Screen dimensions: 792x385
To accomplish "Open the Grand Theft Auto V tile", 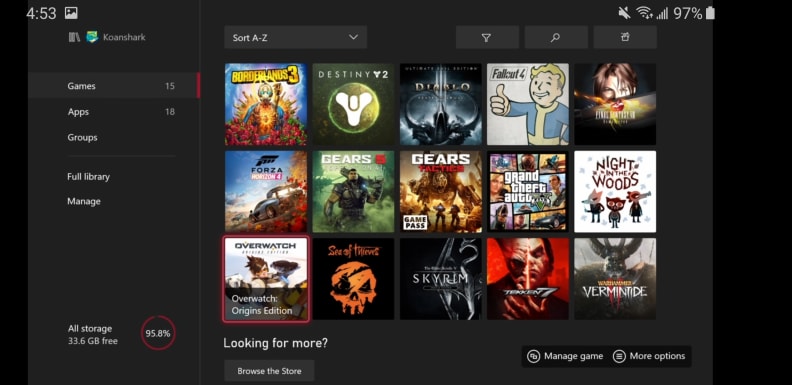I will tap(528, 191).
